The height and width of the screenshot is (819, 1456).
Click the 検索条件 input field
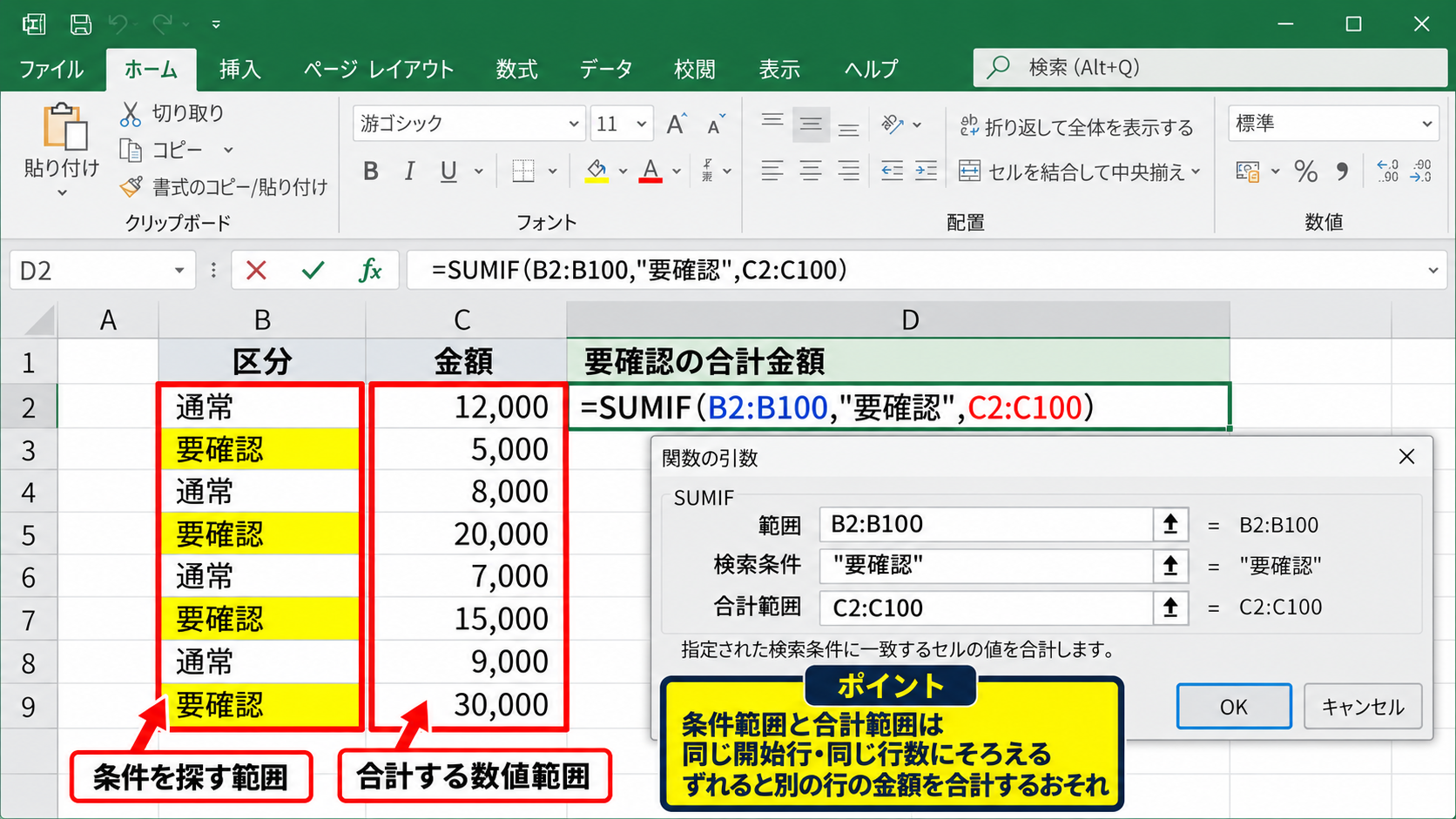click(986, 566)
